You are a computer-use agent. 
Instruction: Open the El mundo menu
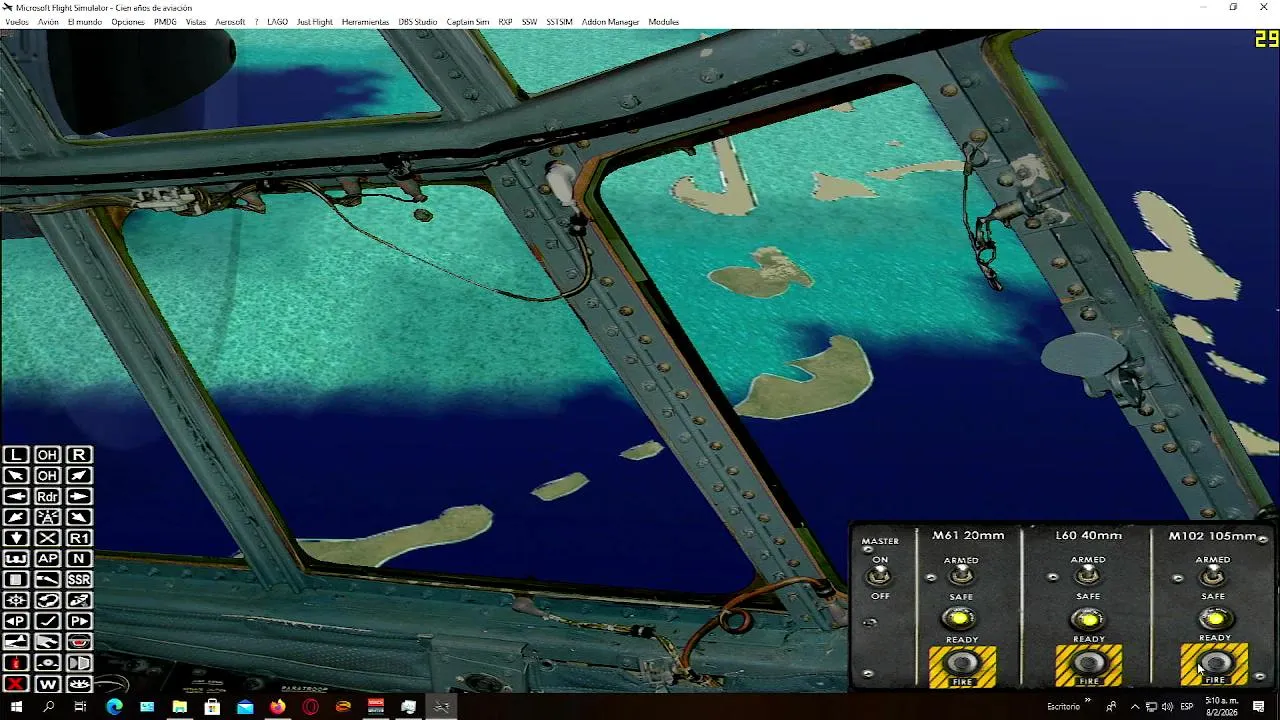click(x=85, y=22)
